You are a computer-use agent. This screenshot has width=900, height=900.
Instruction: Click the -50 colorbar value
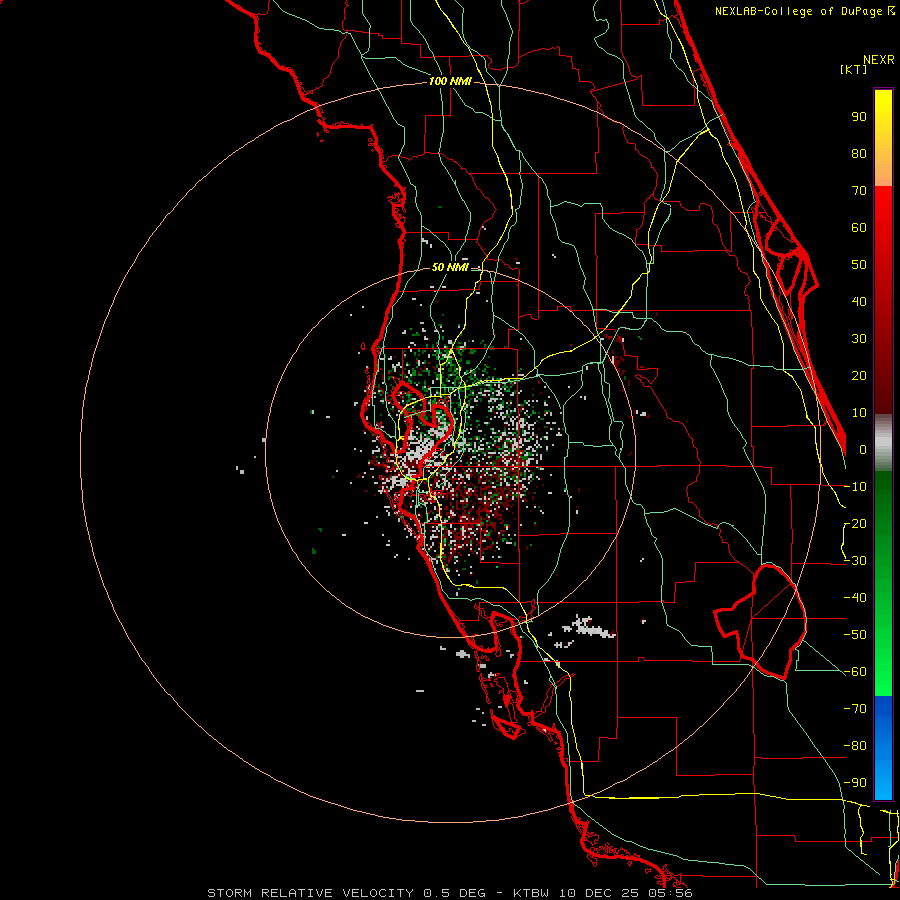click(x=855, y=635)
